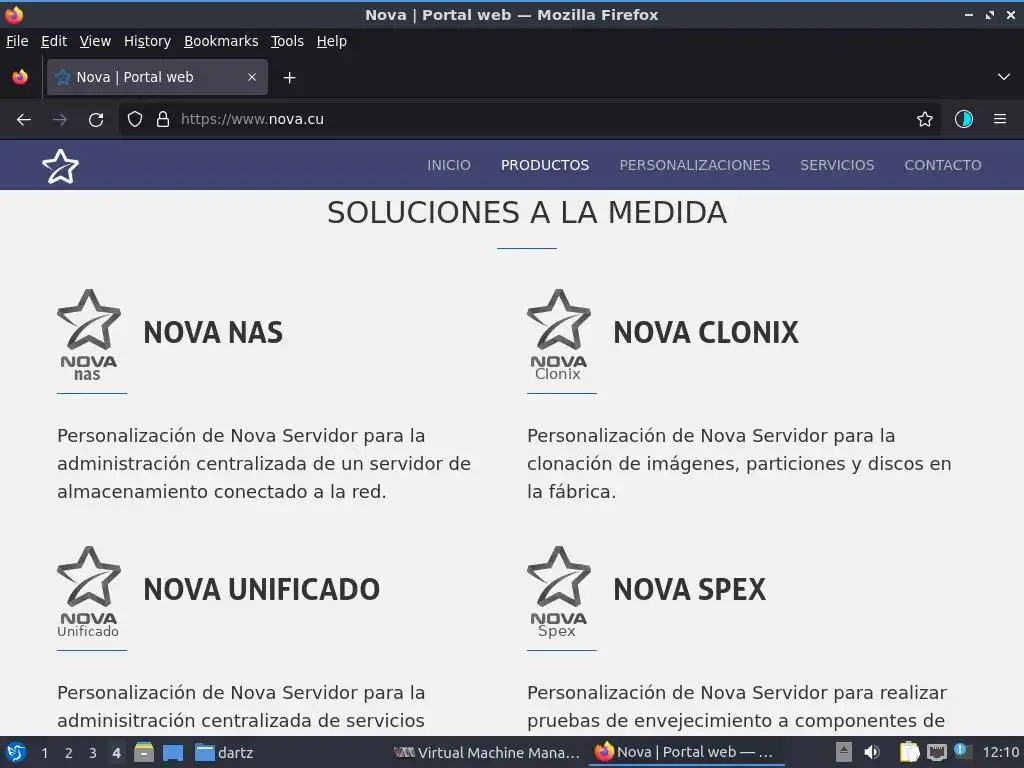
Task: Open the Firefox hamburger application menu
Action: tap(1000, 120)
